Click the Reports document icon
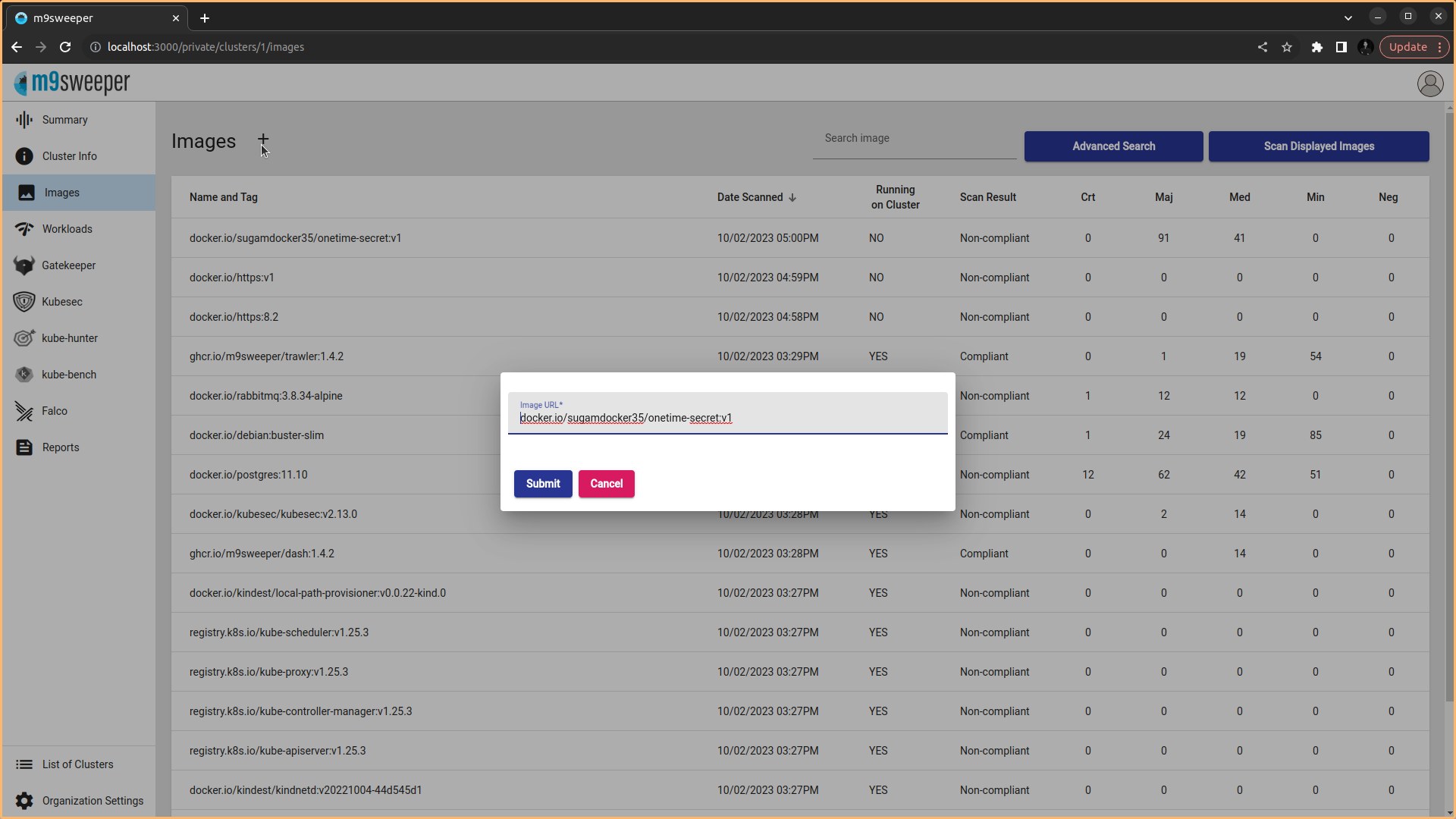This screenshot has height=819, width=1456. (x=24, y=447)
